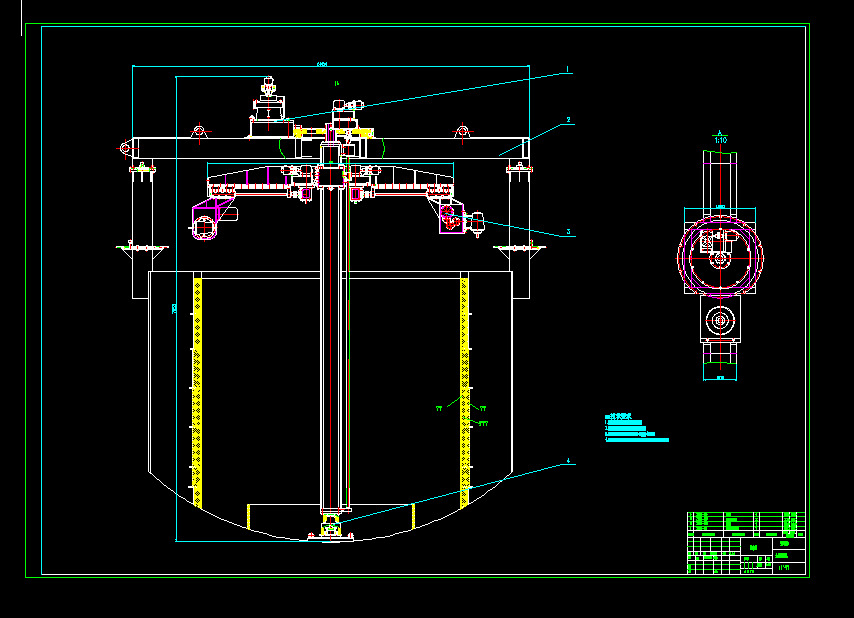
Task: Select the cyan technical requirements notes block
Action: [636, 428]
